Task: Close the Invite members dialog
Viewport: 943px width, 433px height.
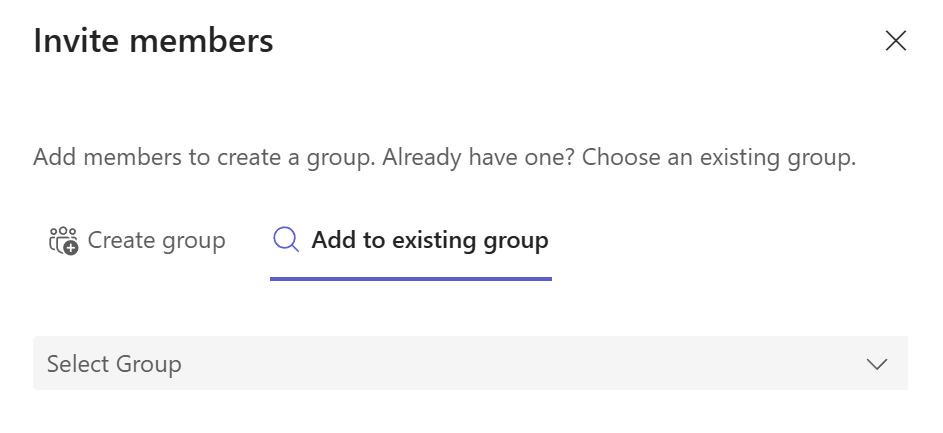Action: pos(895,41)
